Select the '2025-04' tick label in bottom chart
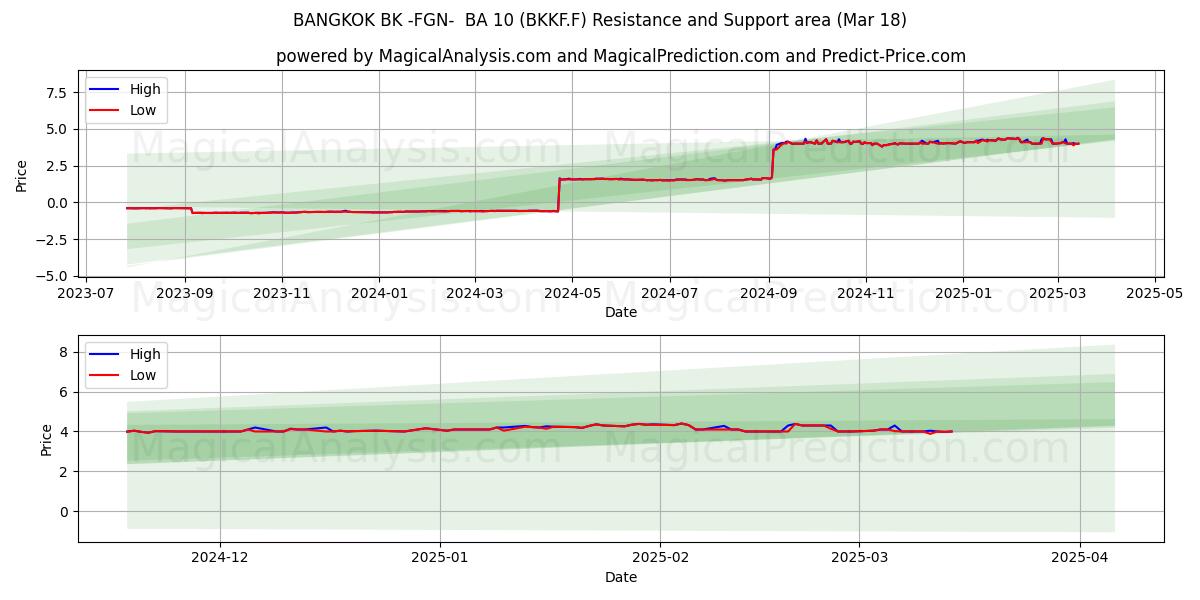1200x600 pixels. pos(1080,559)
